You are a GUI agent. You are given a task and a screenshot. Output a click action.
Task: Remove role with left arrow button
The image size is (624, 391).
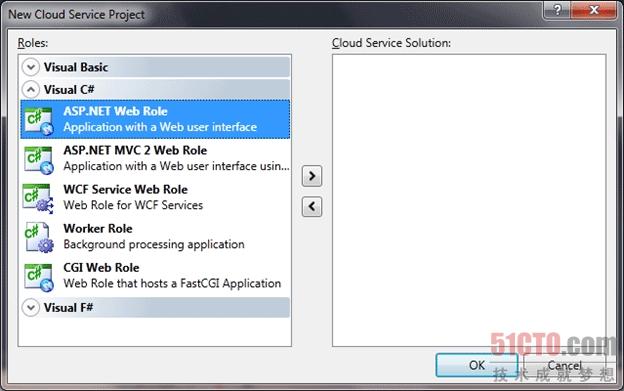(x=312, y=206)
